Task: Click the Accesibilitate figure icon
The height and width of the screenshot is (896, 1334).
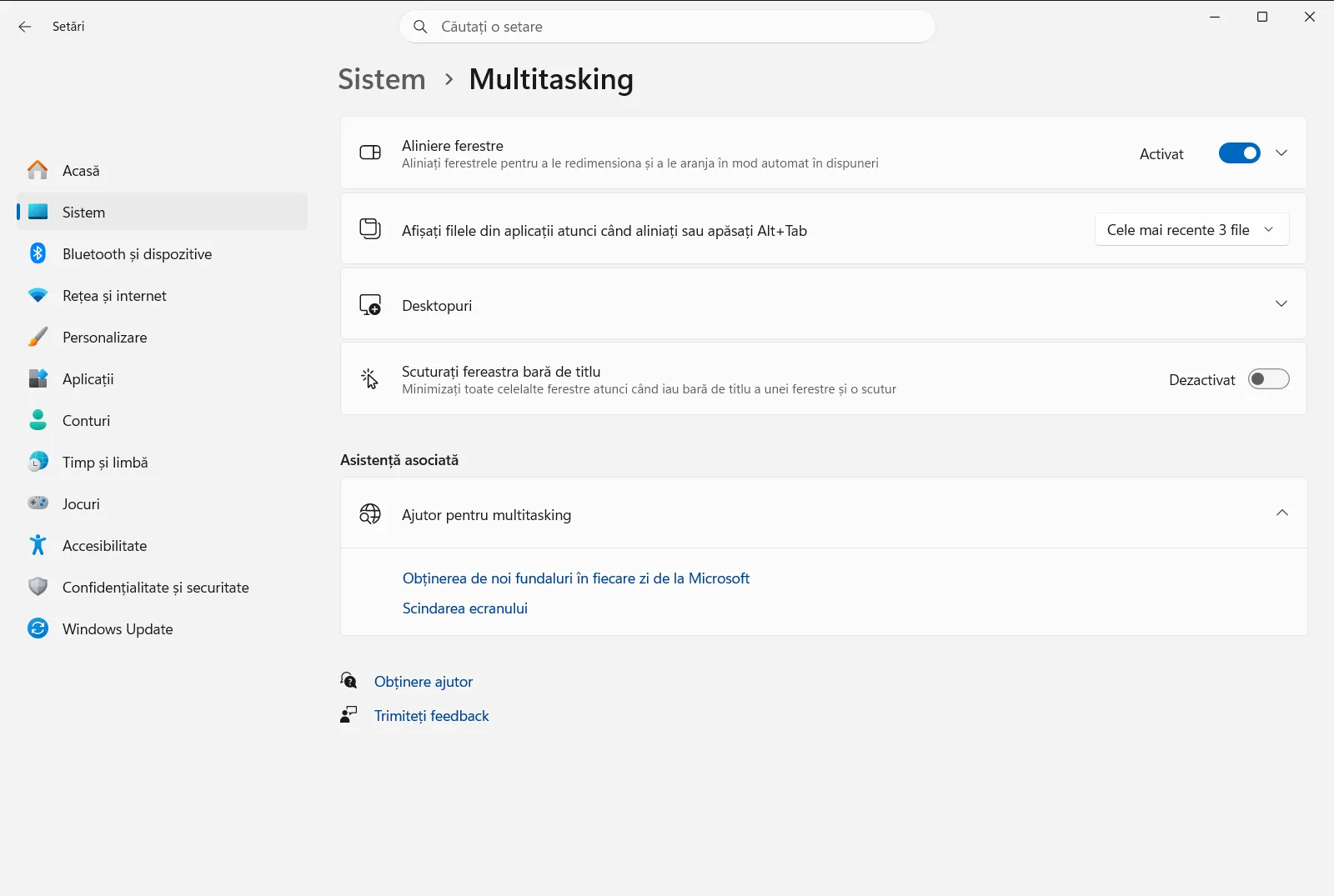Action: point(38,545)
